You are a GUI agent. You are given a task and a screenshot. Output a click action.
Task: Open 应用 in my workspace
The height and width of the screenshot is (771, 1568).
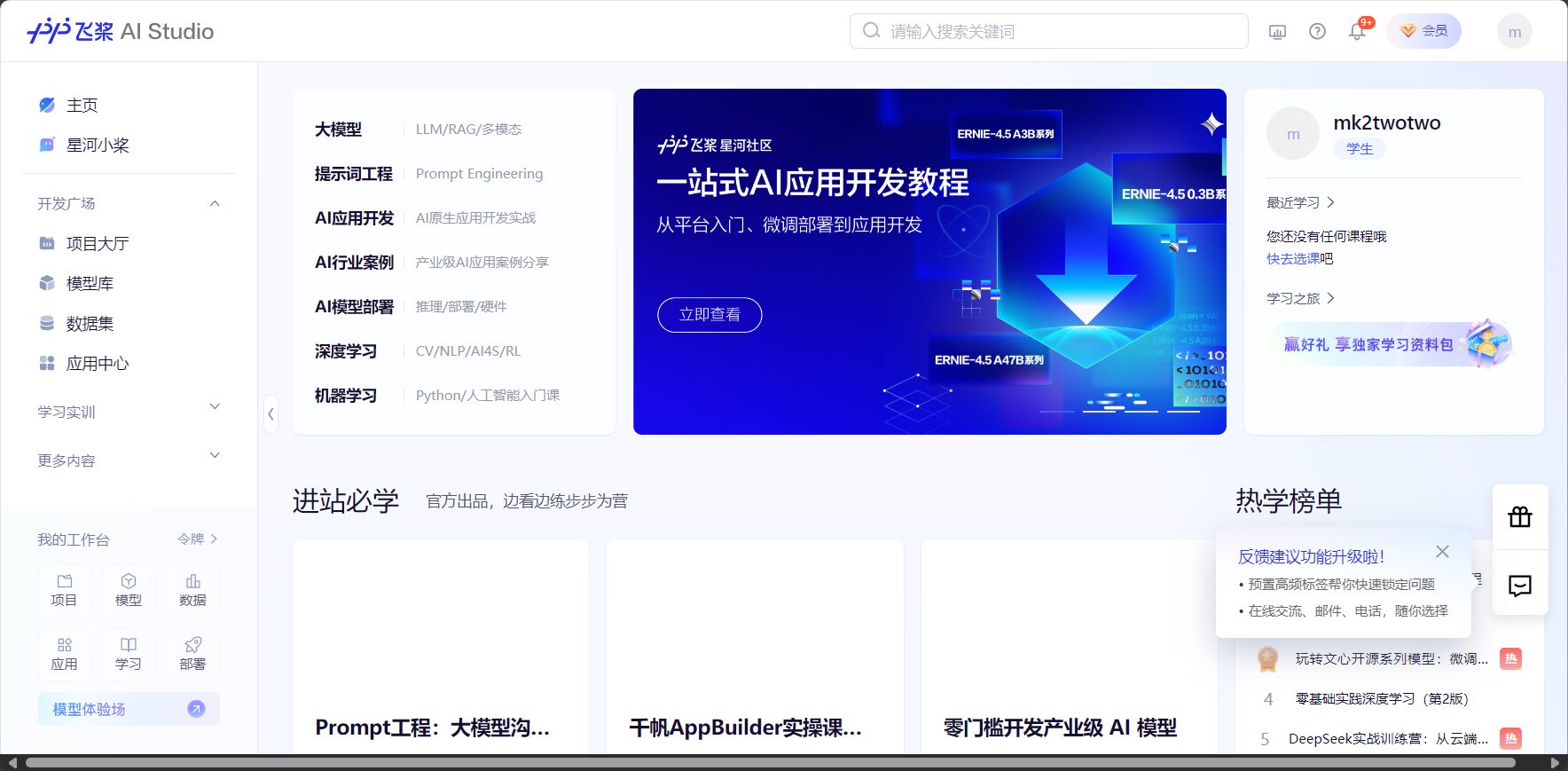point(64,654)
